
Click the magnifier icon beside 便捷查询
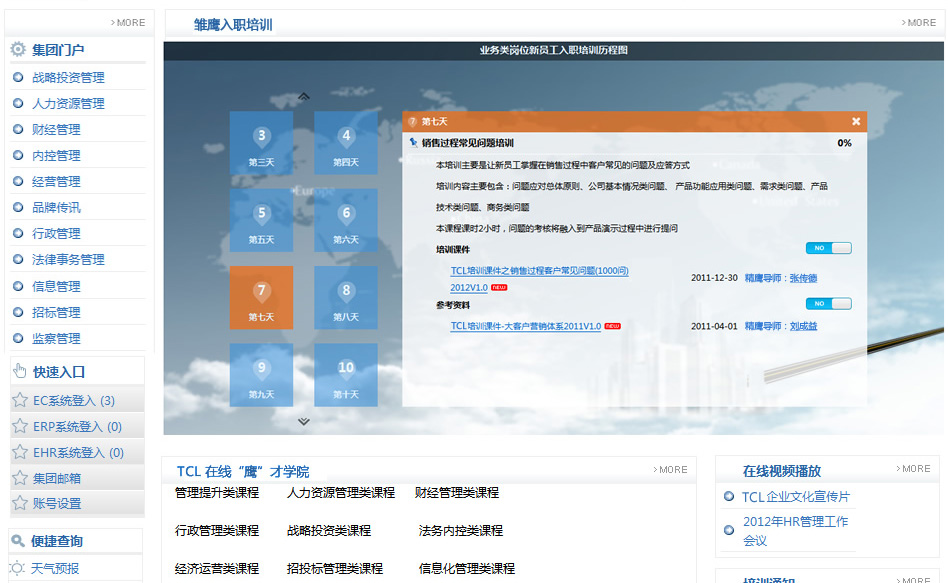(x=18, y=541)
